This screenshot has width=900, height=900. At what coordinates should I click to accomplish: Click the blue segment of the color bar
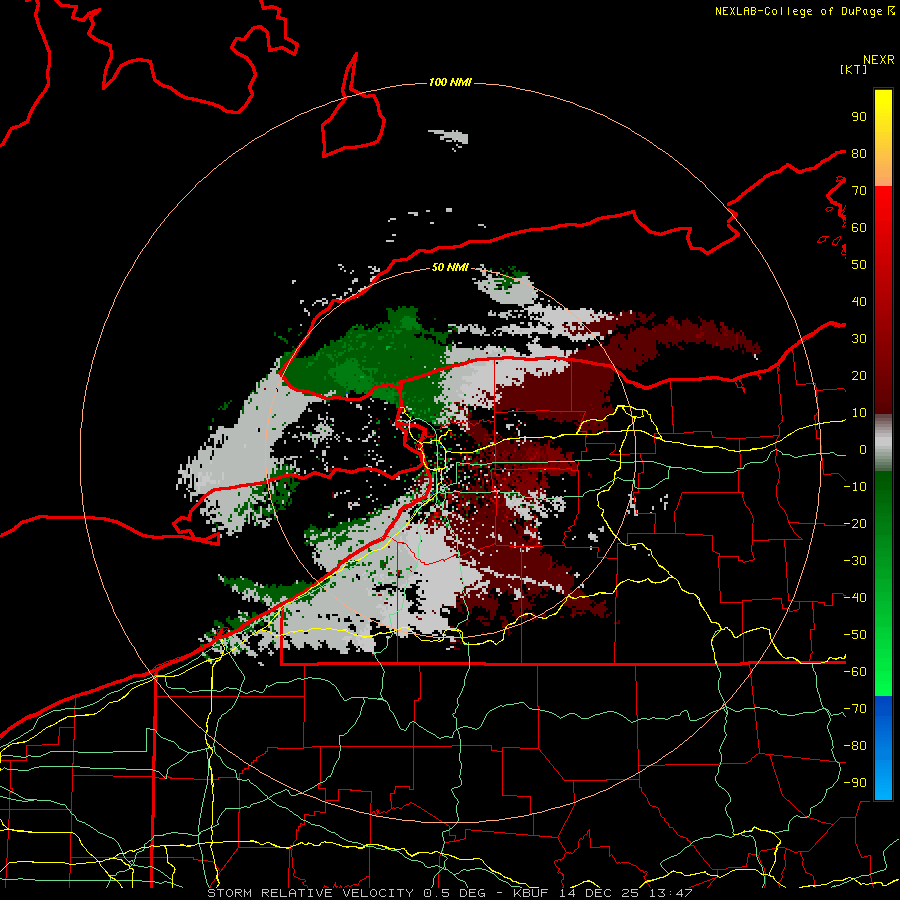[x=883, y=748]
